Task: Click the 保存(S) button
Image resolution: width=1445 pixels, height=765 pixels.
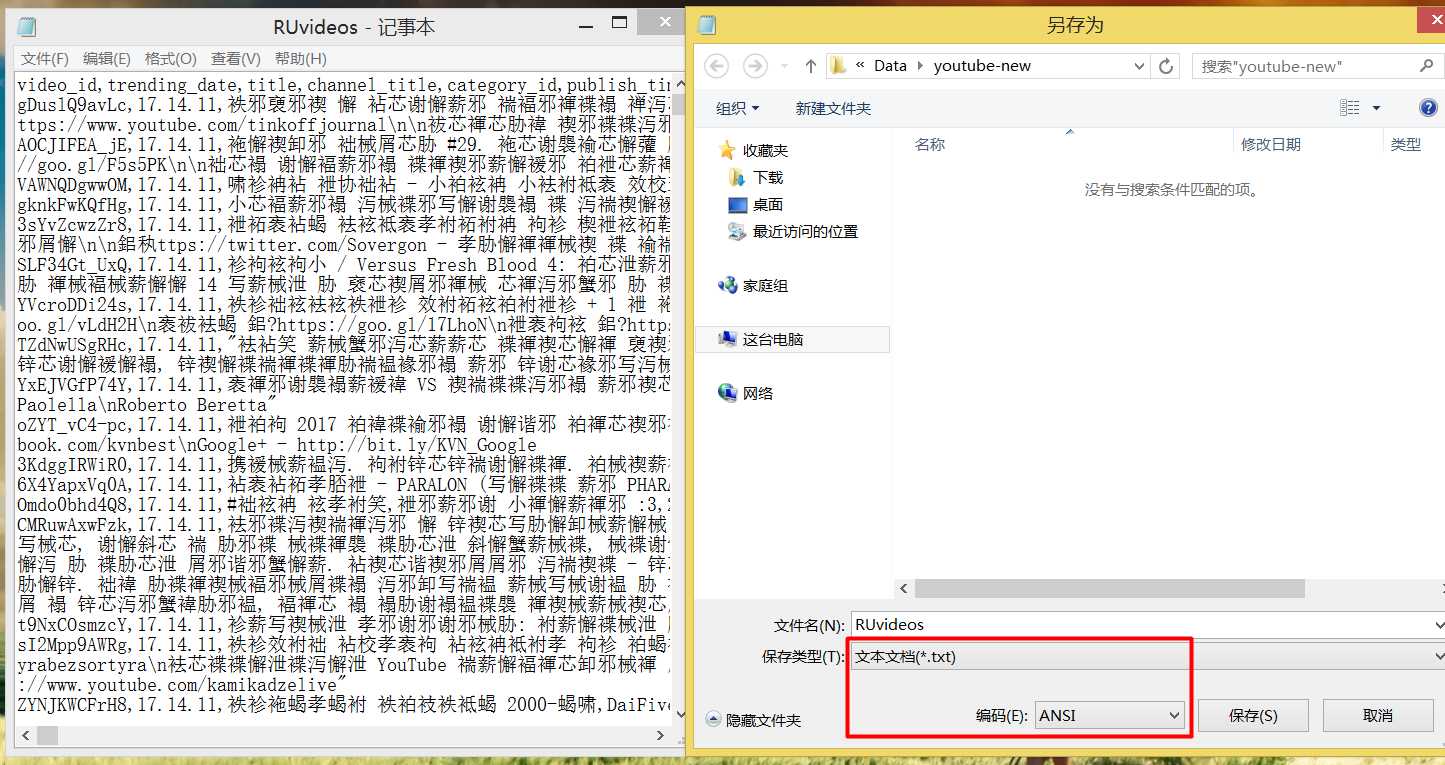Action: click(1253, 715)
